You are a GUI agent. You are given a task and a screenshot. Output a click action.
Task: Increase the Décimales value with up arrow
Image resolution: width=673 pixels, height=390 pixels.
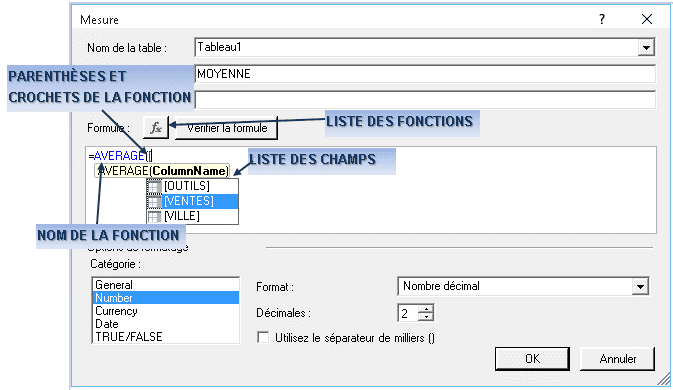[x=426, y=308]
